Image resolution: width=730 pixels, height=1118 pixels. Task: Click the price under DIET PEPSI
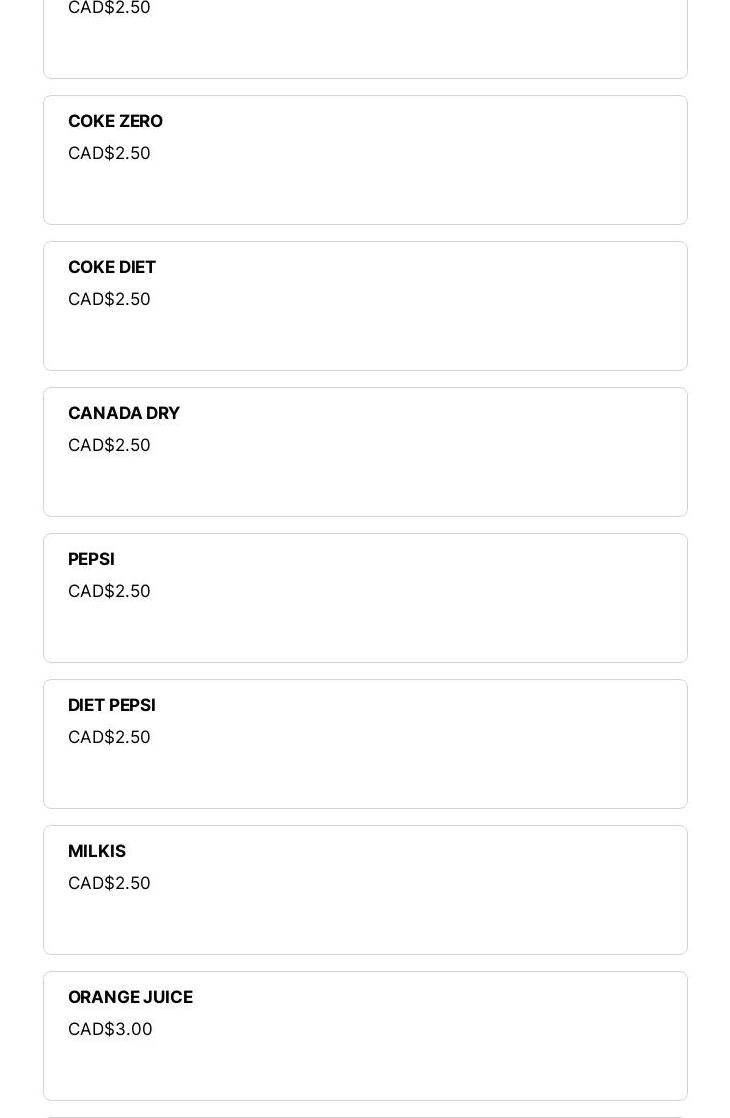(x=109, y=737)
